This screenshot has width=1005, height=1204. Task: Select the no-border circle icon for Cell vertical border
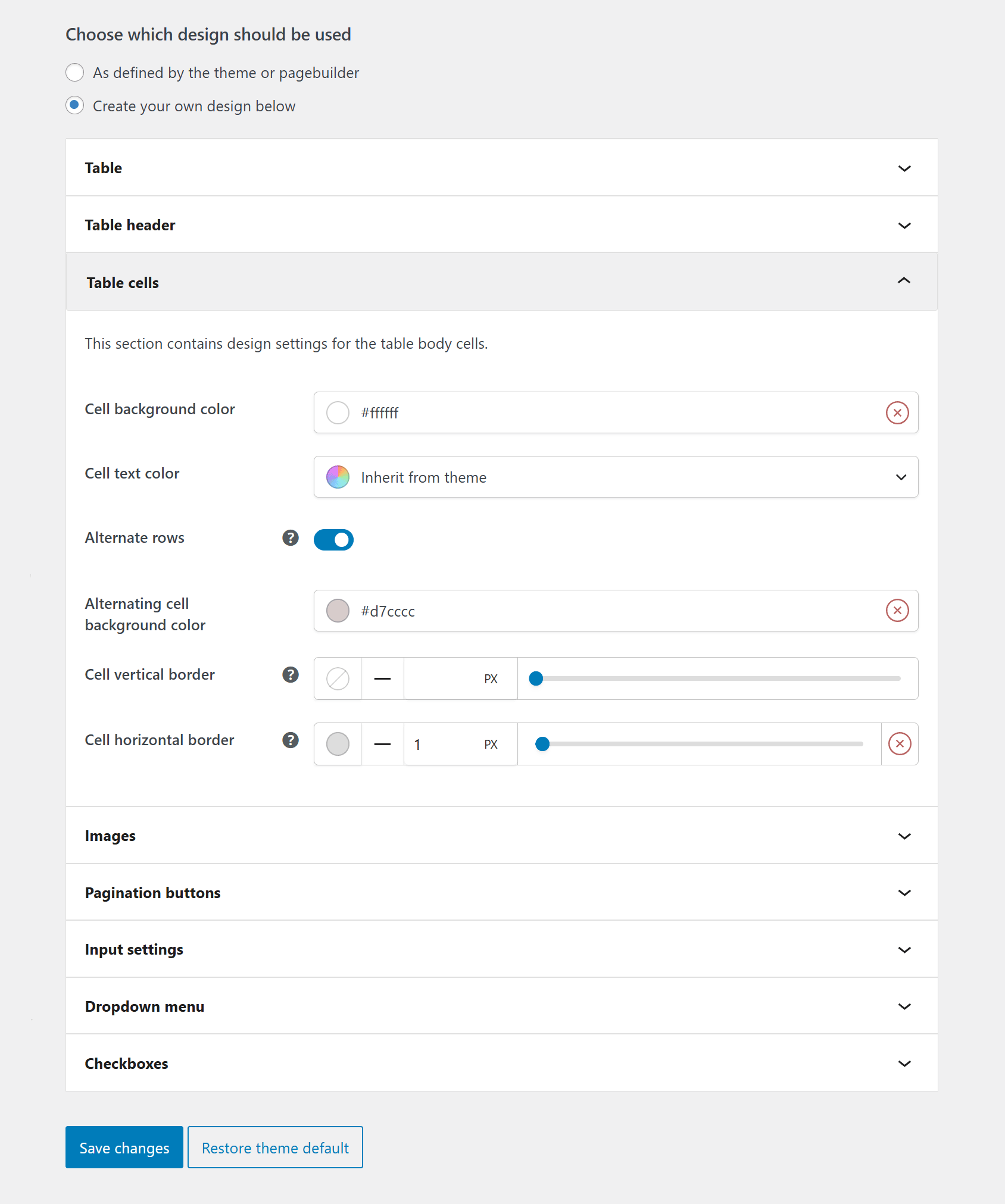point(337,678)
